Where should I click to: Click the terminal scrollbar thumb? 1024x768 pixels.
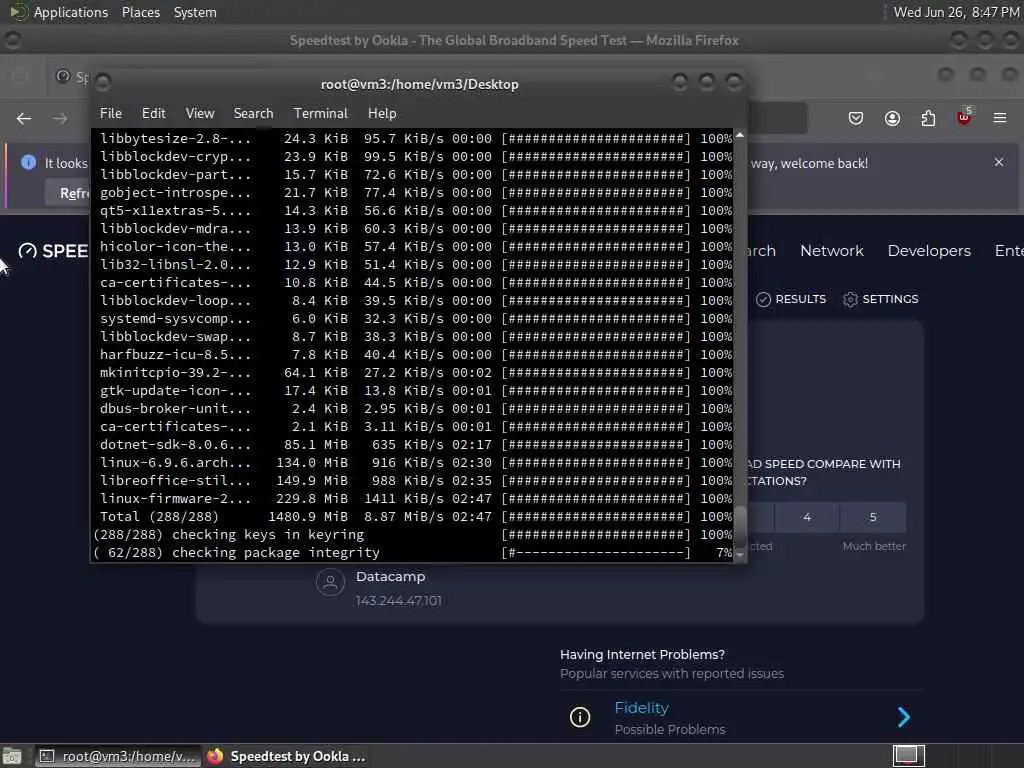[x=739, y=525]
